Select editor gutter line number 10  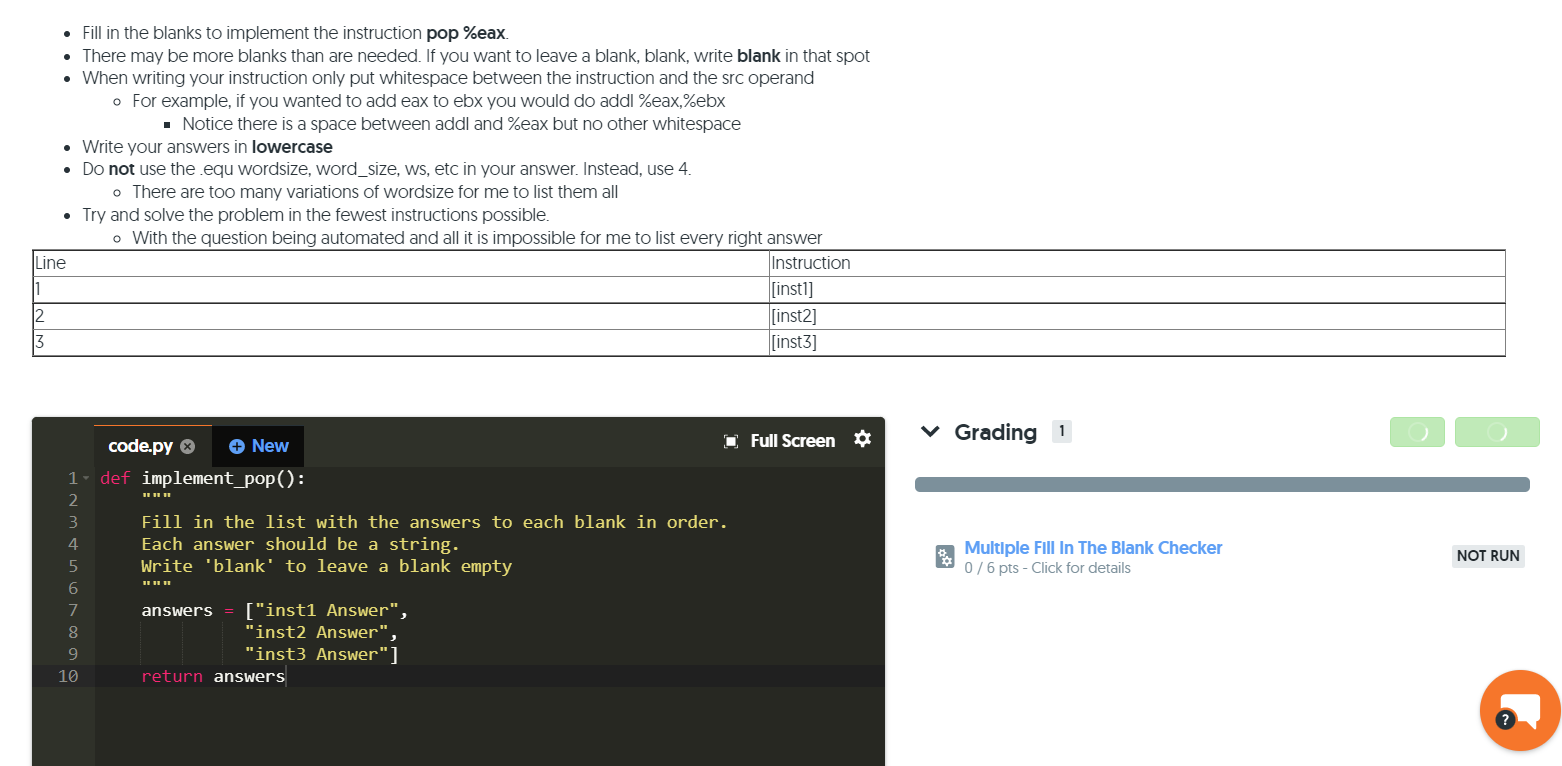(x=68, y=676)
